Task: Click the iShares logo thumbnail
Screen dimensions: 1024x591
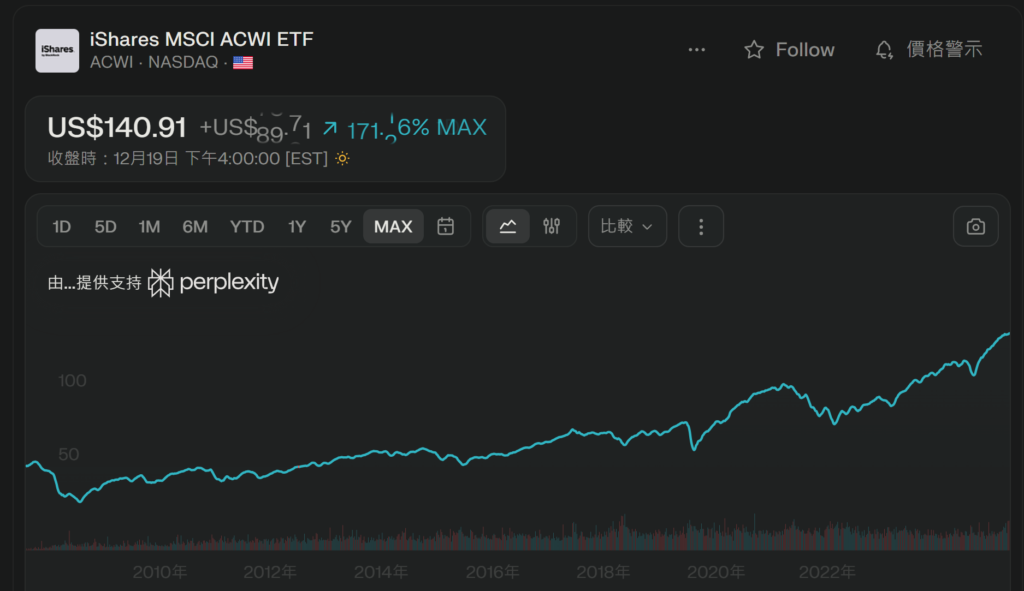Action: [57, 50]
